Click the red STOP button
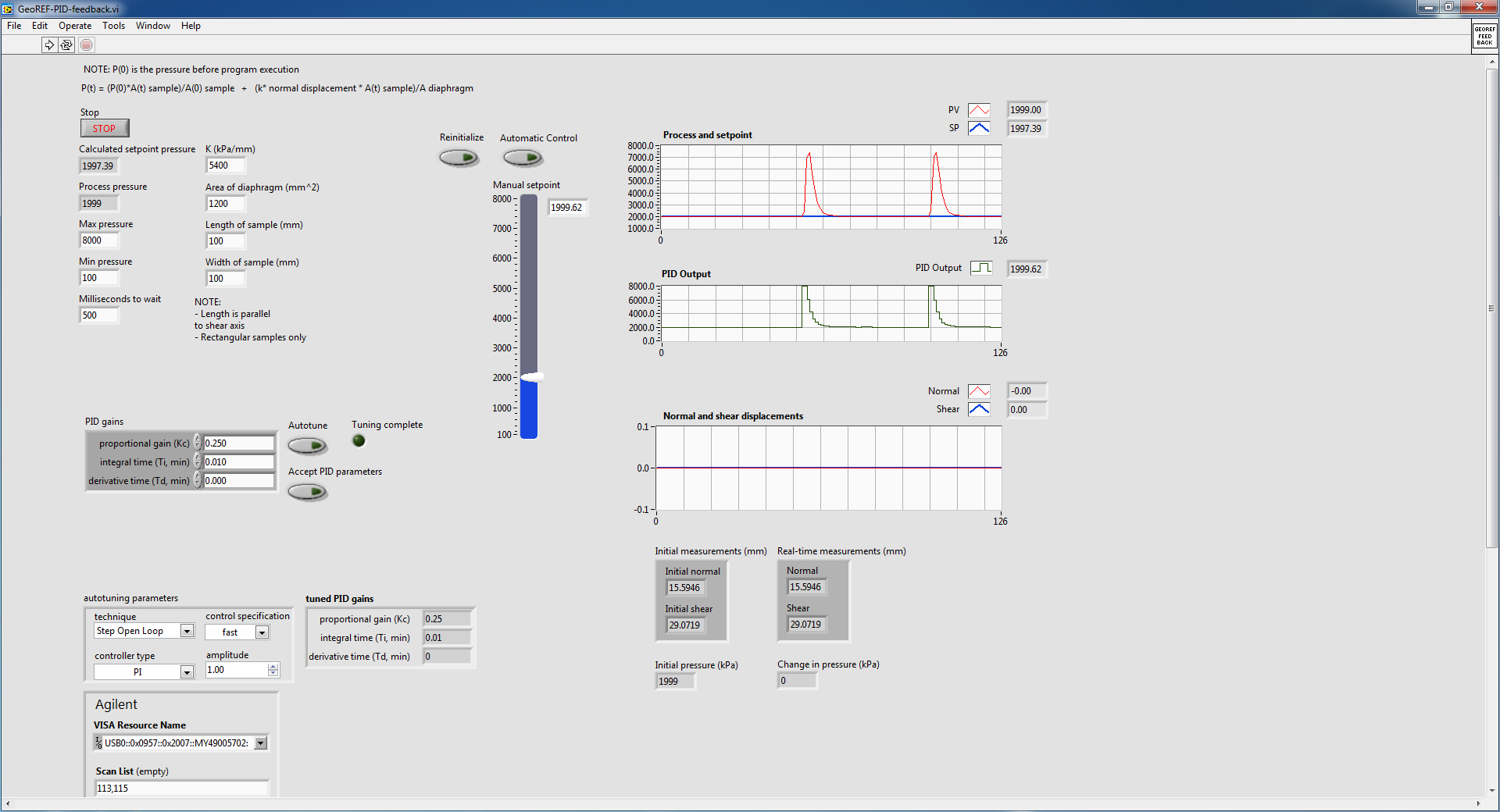 104,128
